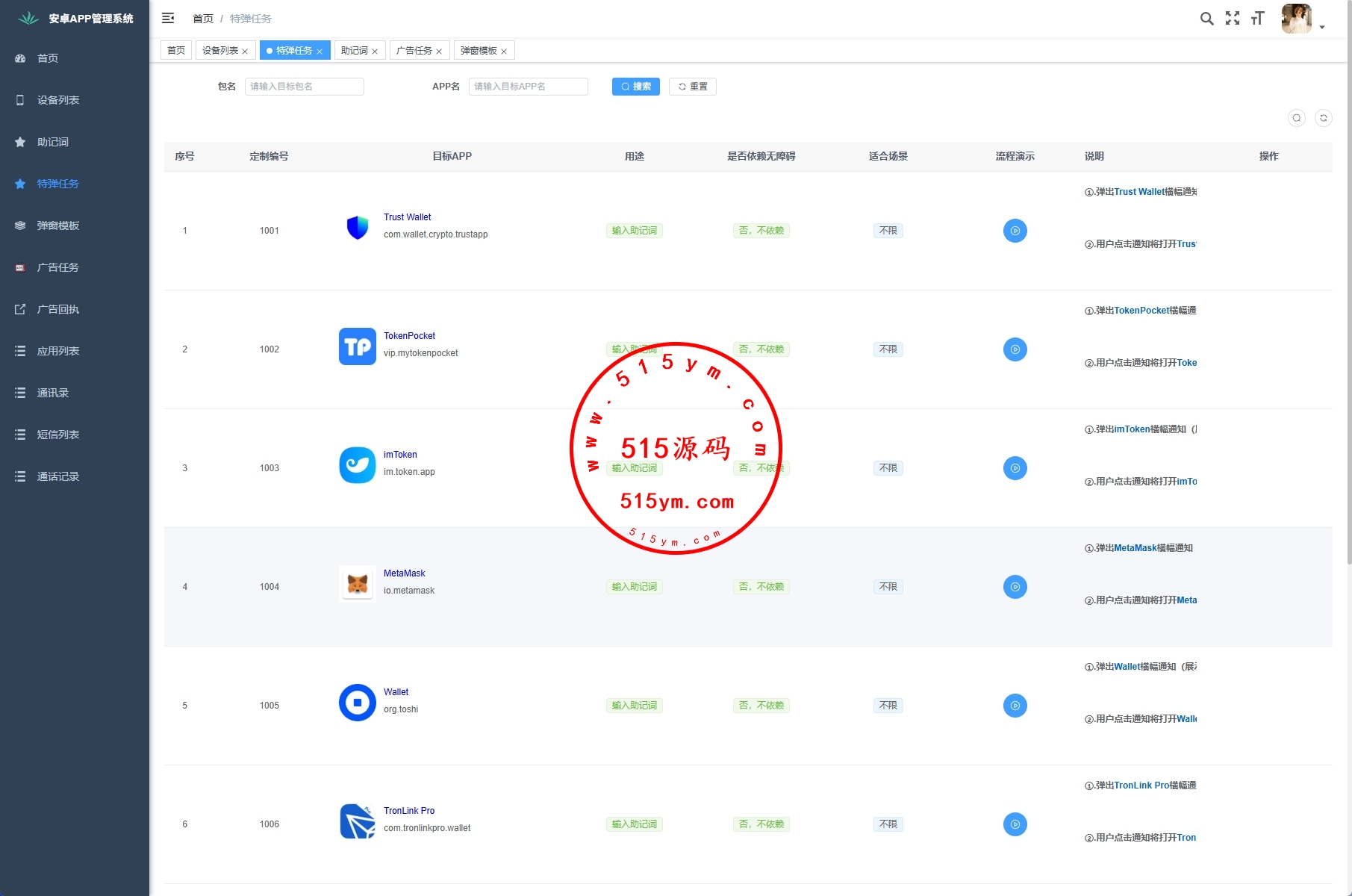Image resolution: width=1352 pixels, height=896 pixels.
Task: Close the 助记词 tab
Action: point(375,52)
